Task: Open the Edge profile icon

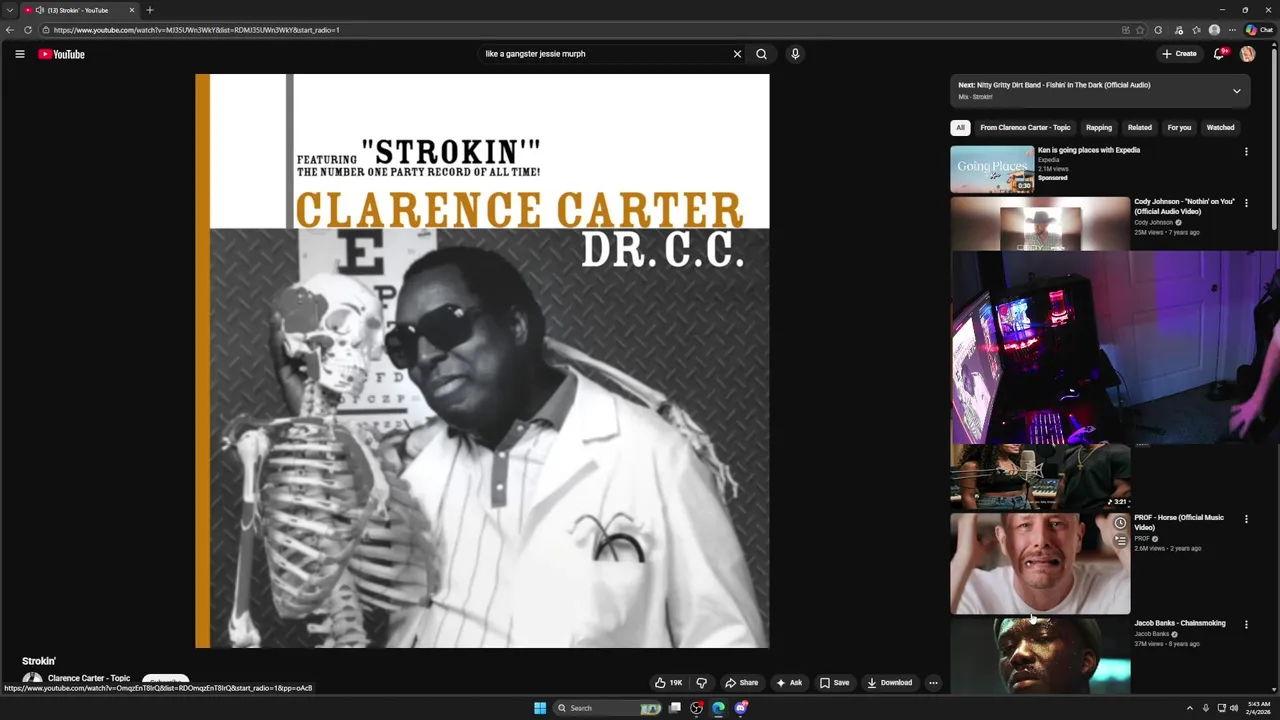Action: (1214, 30)
